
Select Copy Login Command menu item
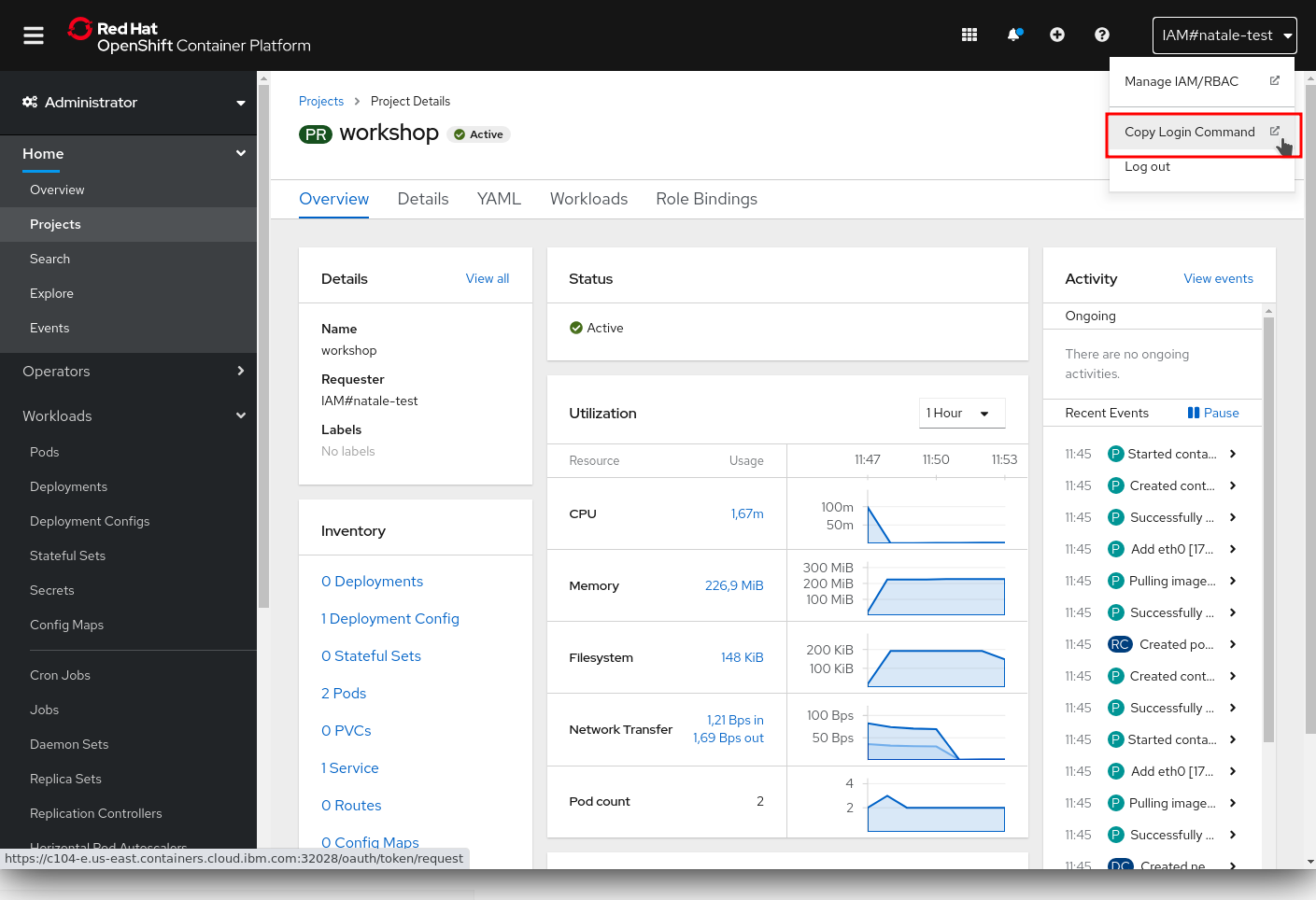pos(1190,133)
